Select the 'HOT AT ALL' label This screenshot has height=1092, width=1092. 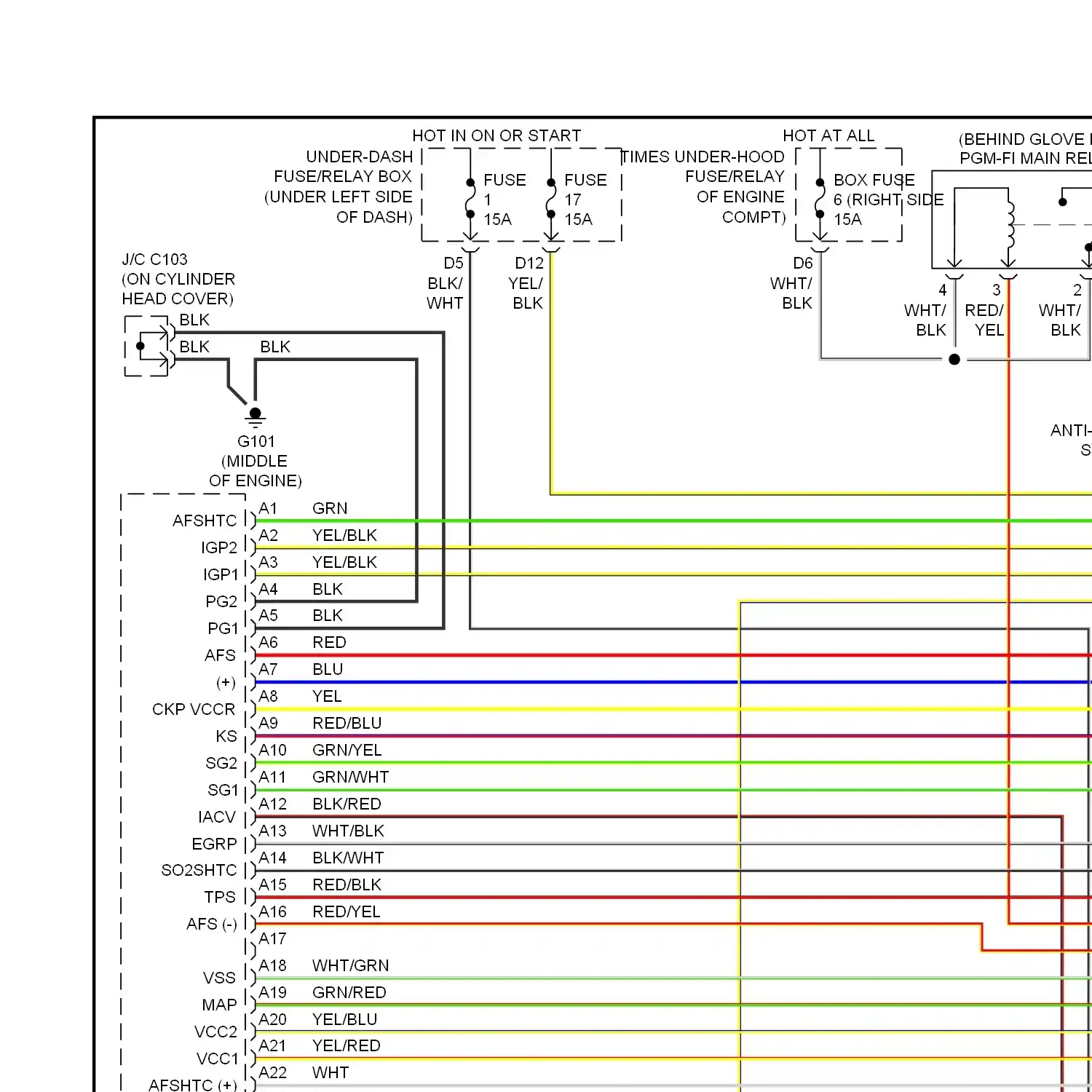(828, 136)
